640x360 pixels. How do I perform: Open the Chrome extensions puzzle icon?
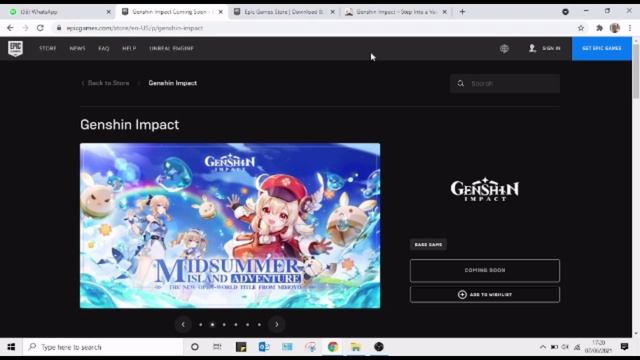click(599, 28)
